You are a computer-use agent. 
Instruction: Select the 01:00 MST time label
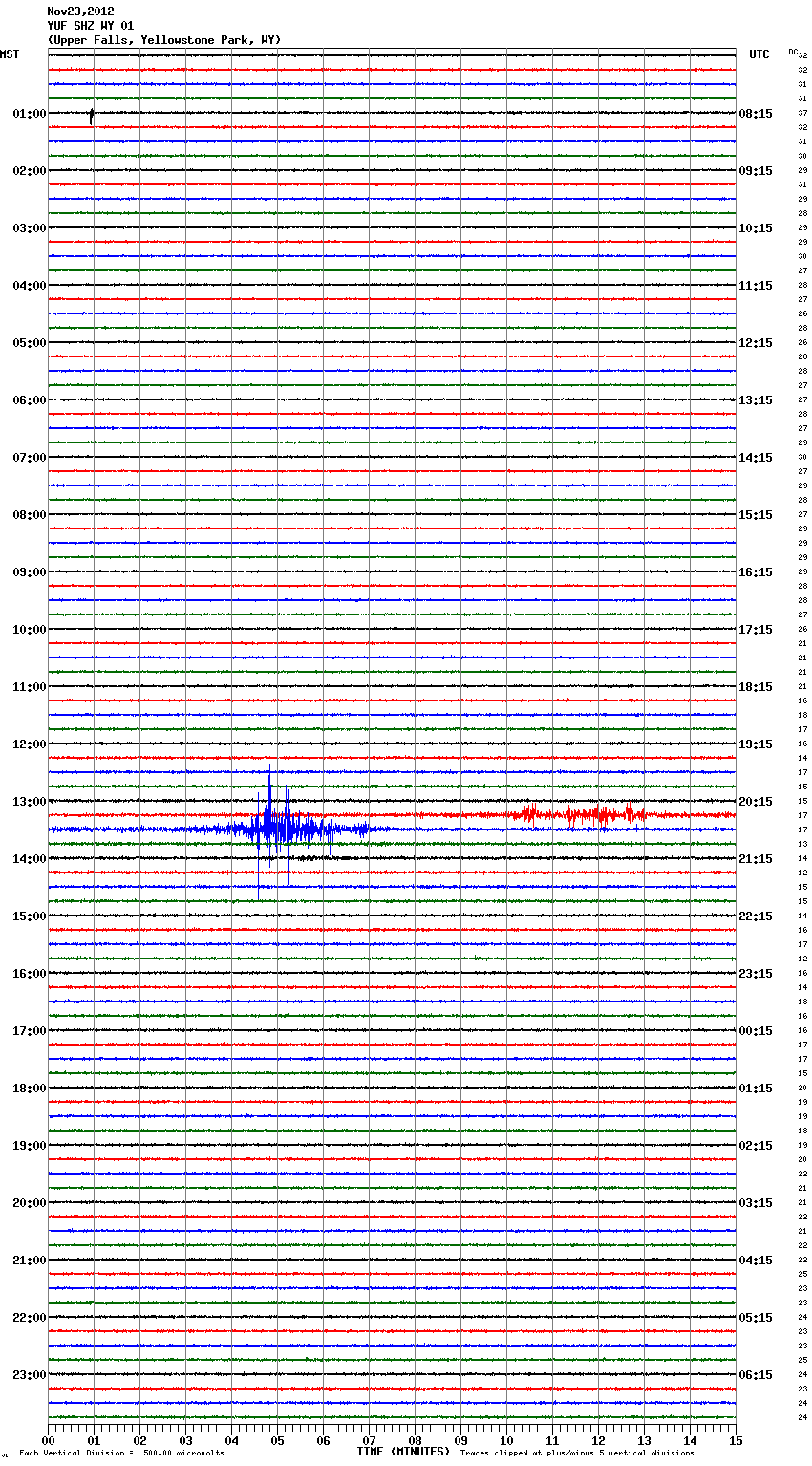coord(29,114)
